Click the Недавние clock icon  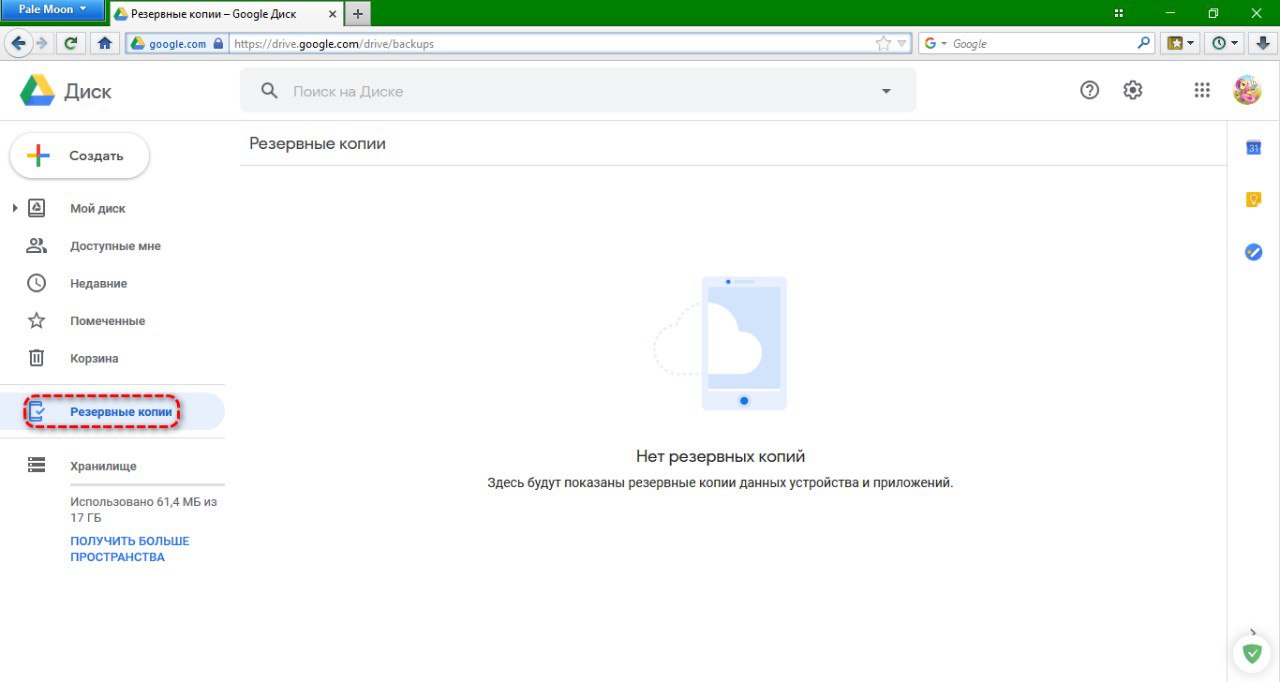click(37, 283)
